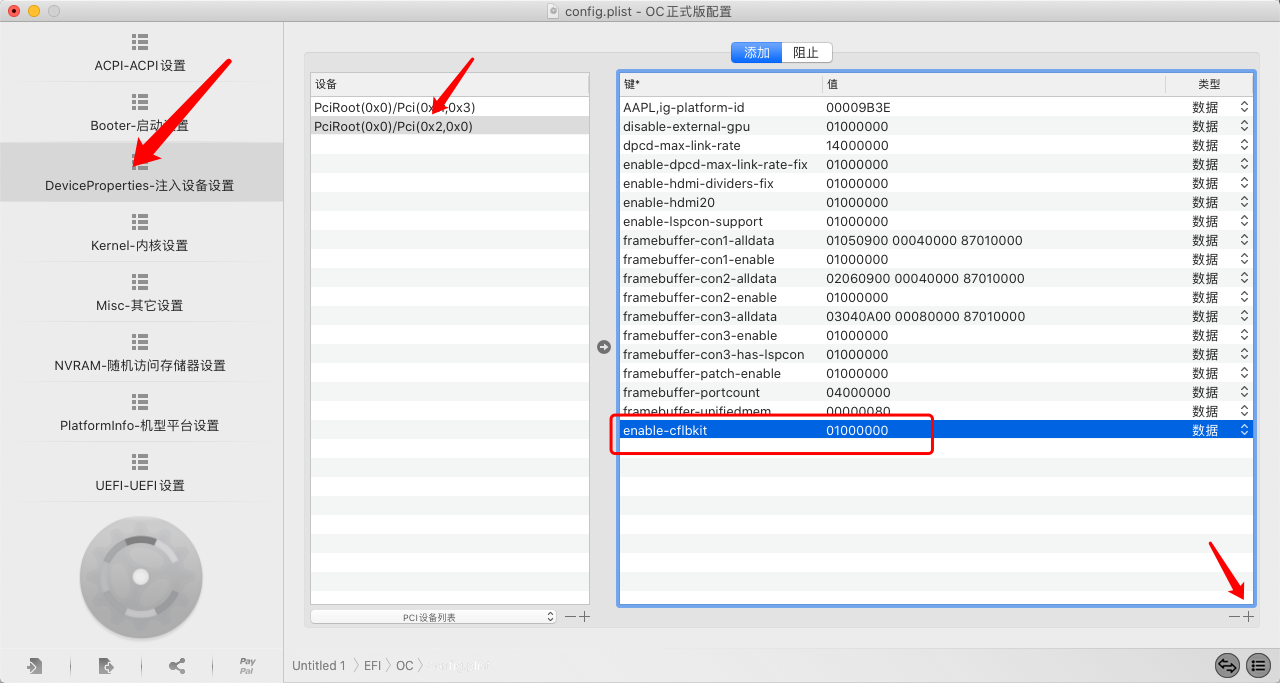Open Kernel-内核设置 section
Screen dimensions: 1280x683
tap(140, 233)
